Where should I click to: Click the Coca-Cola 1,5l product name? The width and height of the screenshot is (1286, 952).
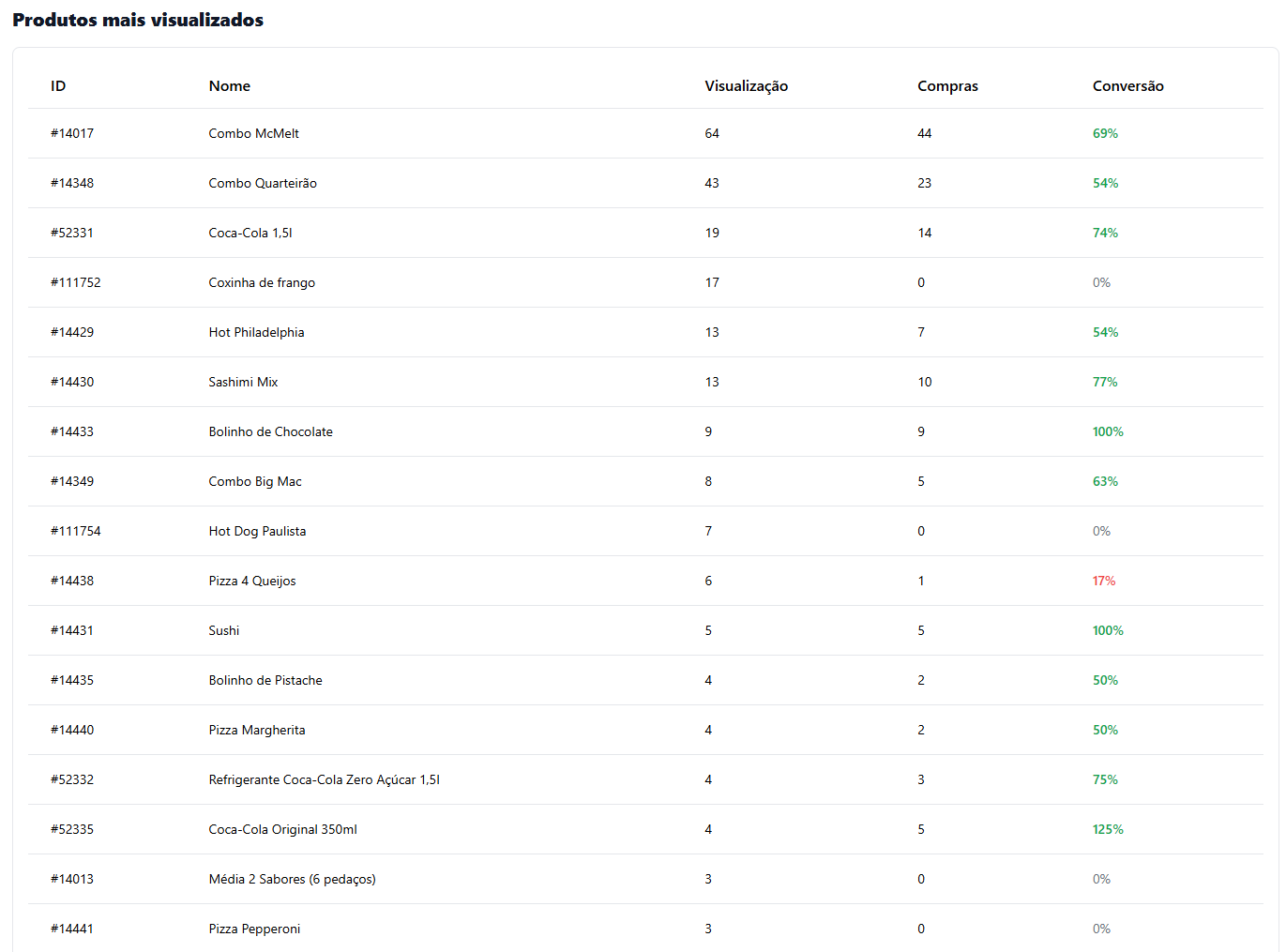(x=250, y=233)
